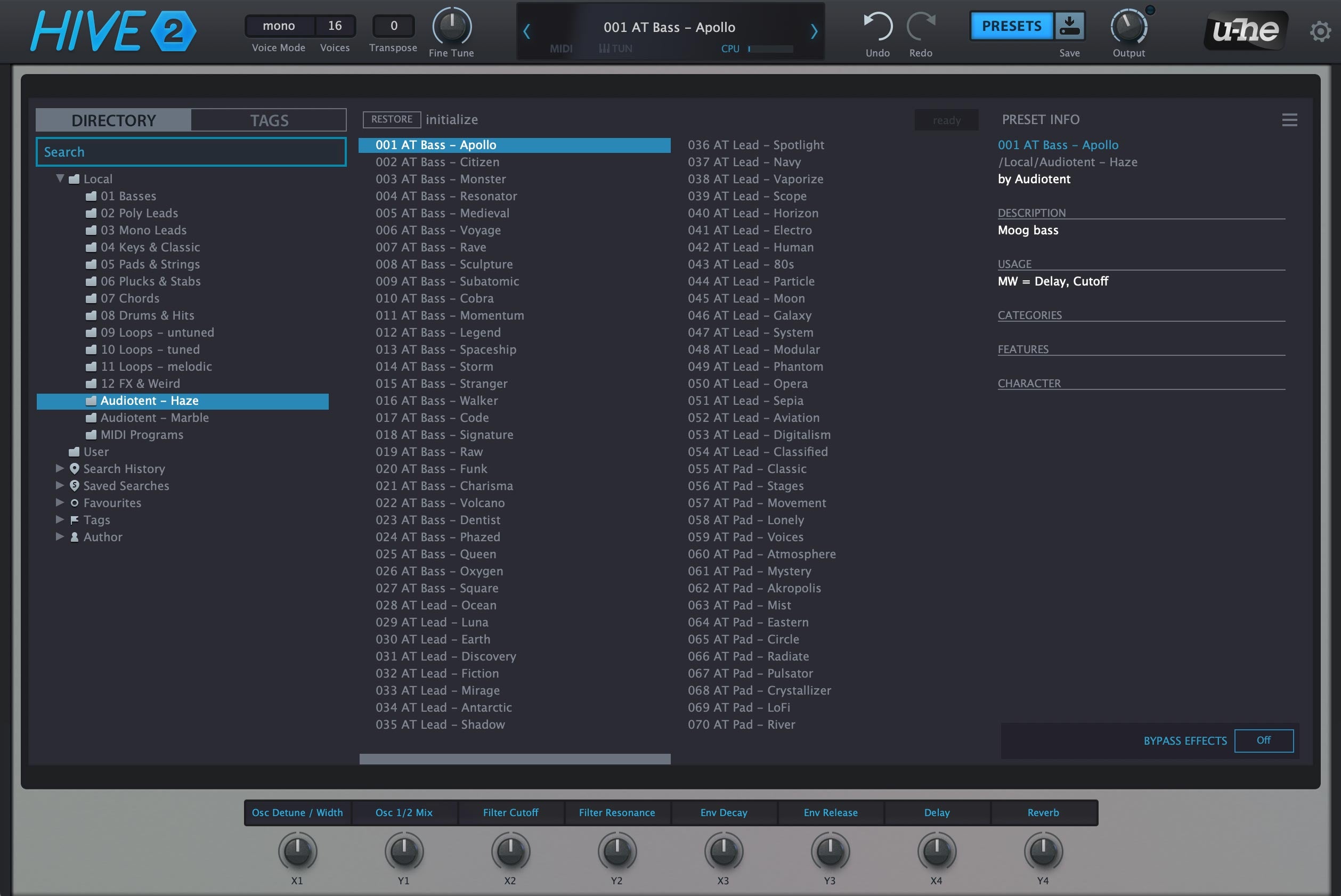Image resolution: width=1341 pixels, height=896 pixels.
Task: Click into the Search field
Action: (191, 152)
